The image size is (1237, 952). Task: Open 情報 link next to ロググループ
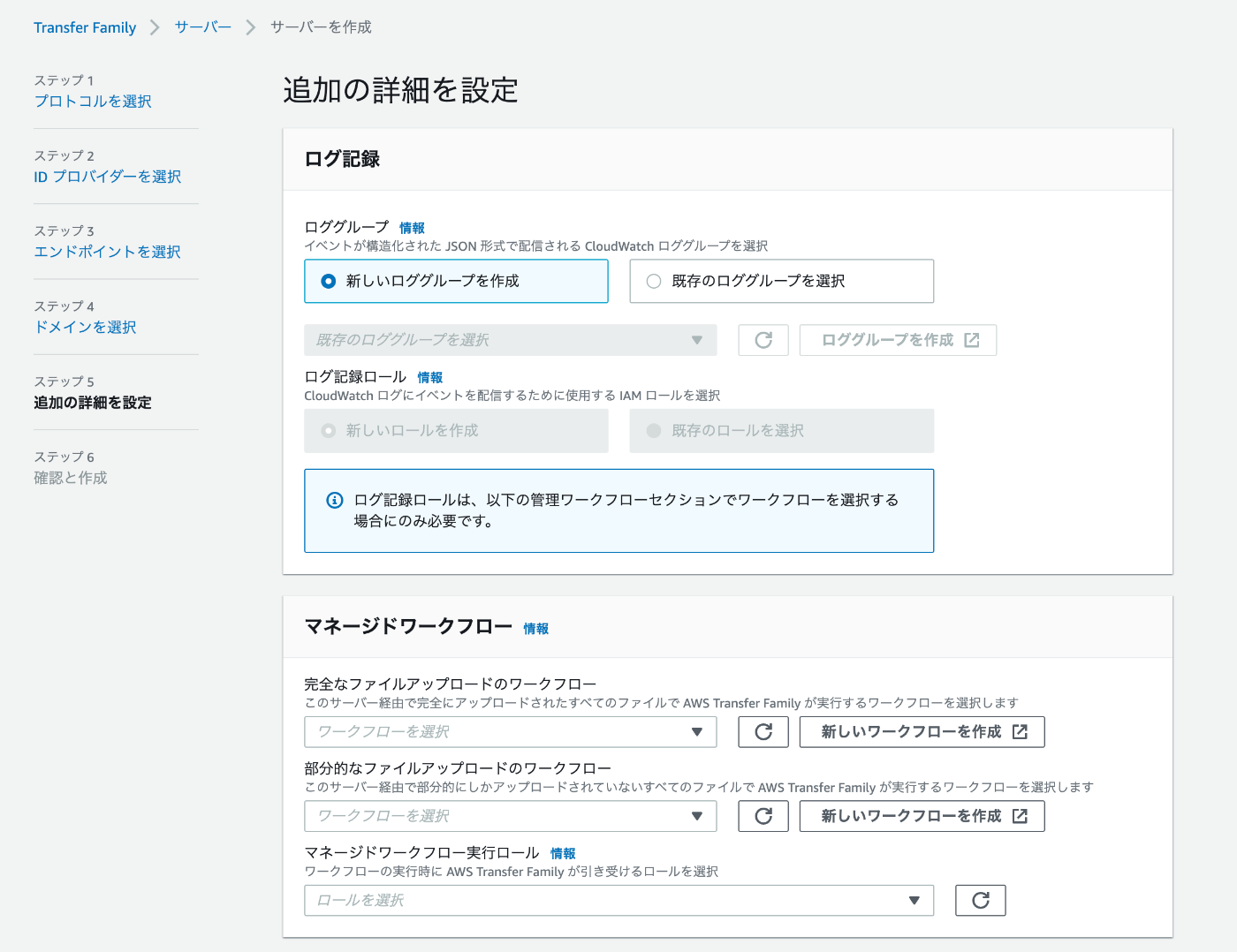point(412,228)
